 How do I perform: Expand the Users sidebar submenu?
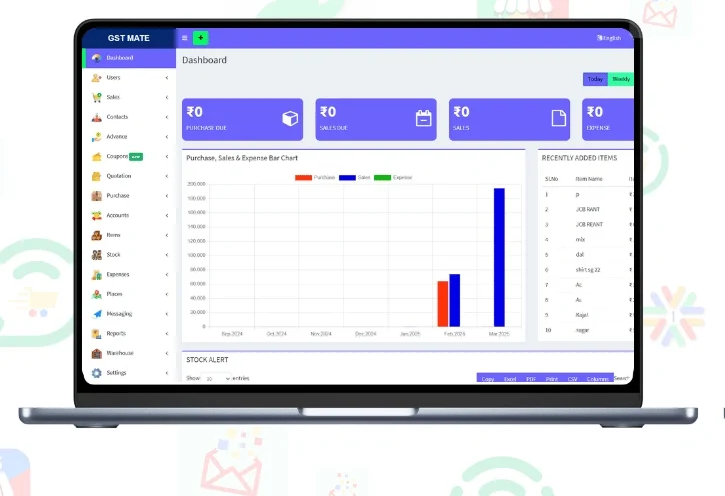click(128, 77)
